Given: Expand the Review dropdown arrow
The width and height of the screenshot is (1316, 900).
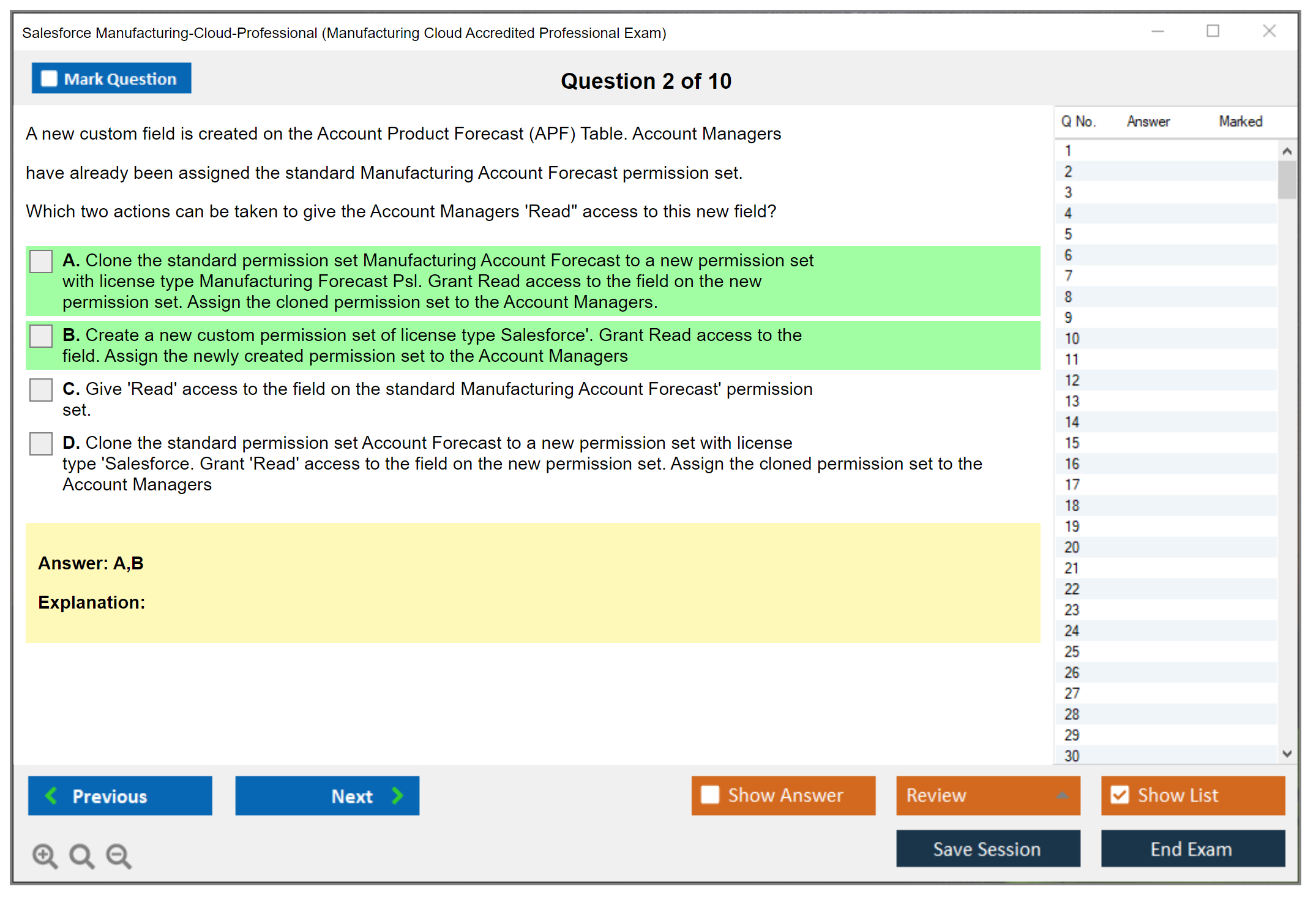Looking at the screenshot, I should pyautogui.click(x=1062, y=795).
